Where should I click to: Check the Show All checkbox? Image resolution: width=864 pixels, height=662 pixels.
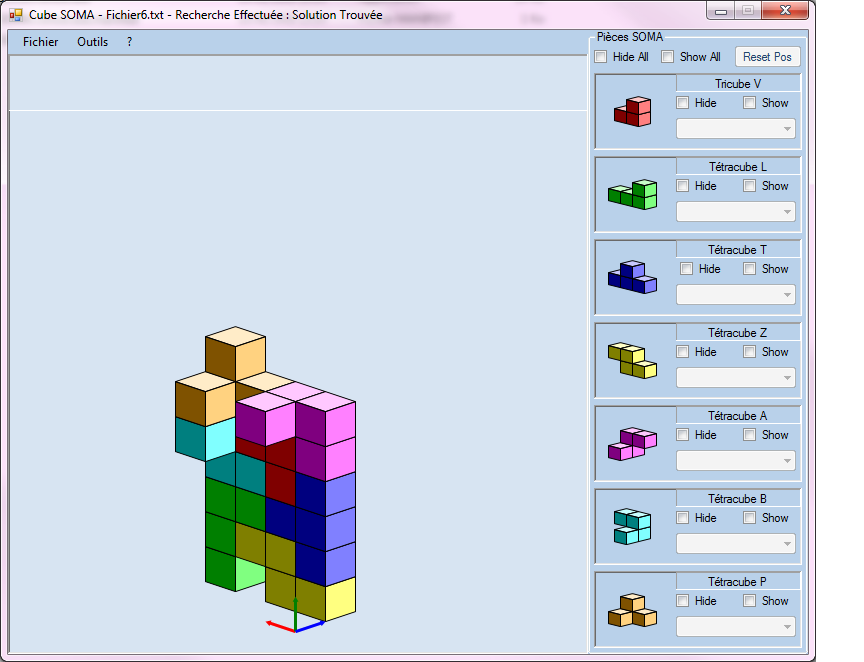[x=668, y=57]
